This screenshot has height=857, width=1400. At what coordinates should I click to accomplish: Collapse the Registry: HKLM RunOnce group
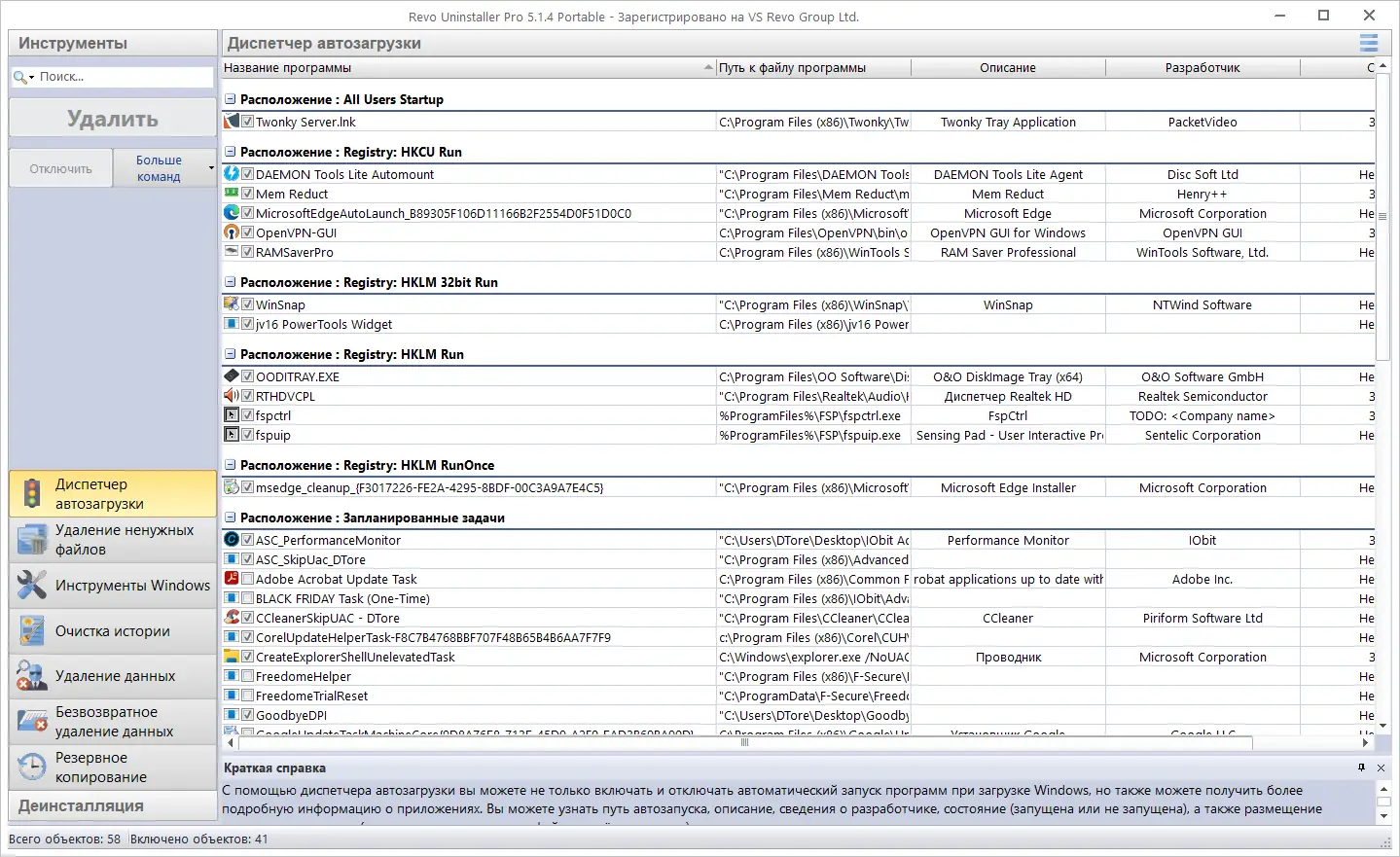[231, 465]
